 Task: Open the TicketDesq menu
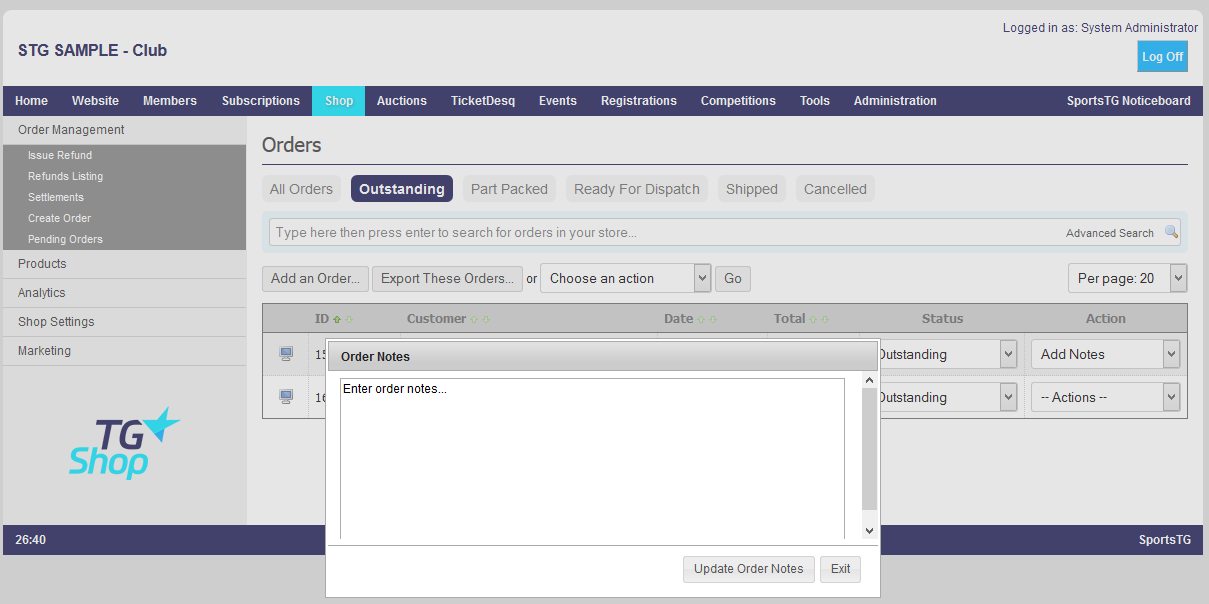[x=483, y=101]
